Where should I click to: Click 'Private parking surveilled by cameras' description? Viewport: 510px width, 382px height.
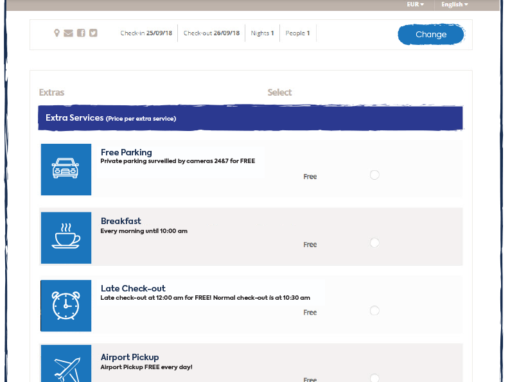[178, 161]
